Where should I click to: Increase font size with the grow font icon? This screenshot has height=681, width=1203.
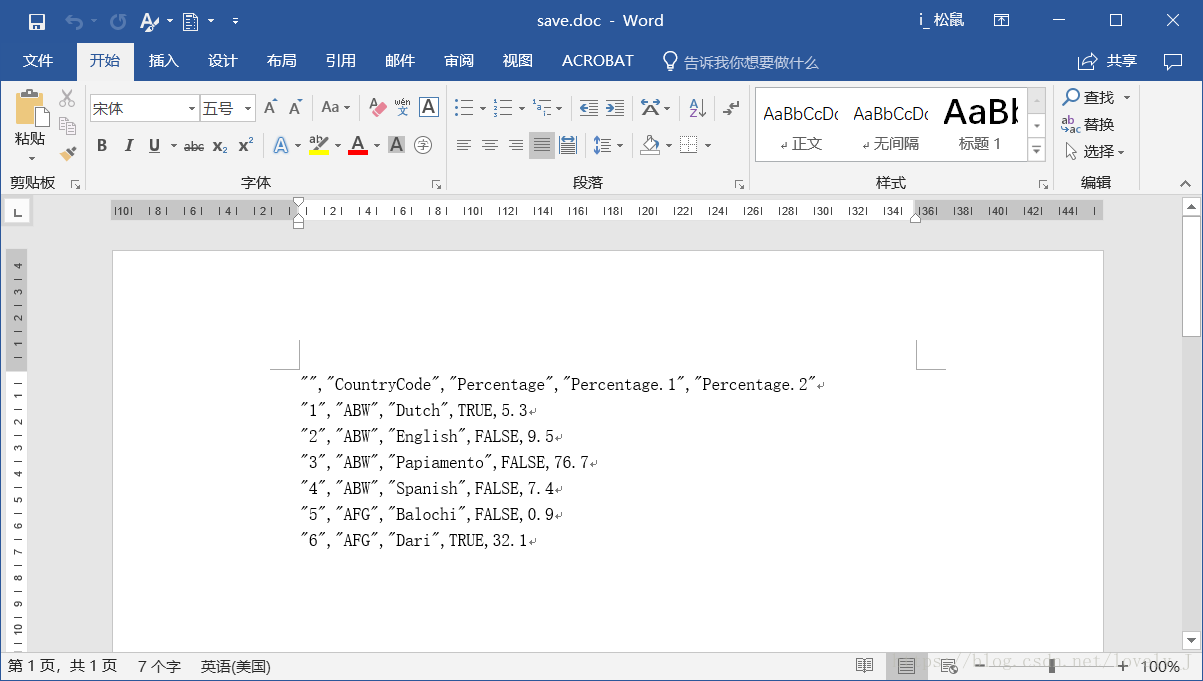[270, 108]
